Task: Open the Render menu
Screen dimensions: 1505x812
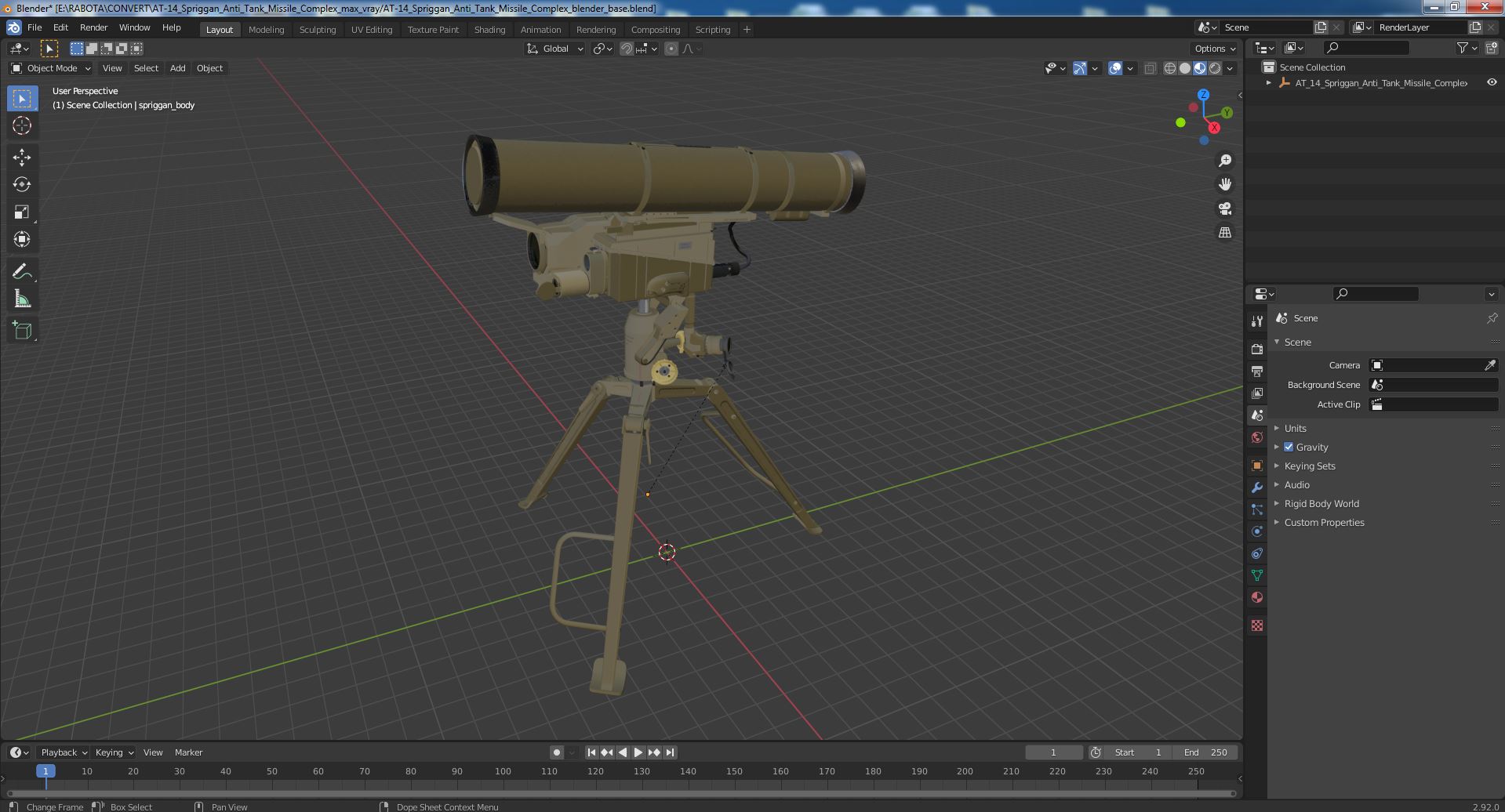Action: [93, 27]
